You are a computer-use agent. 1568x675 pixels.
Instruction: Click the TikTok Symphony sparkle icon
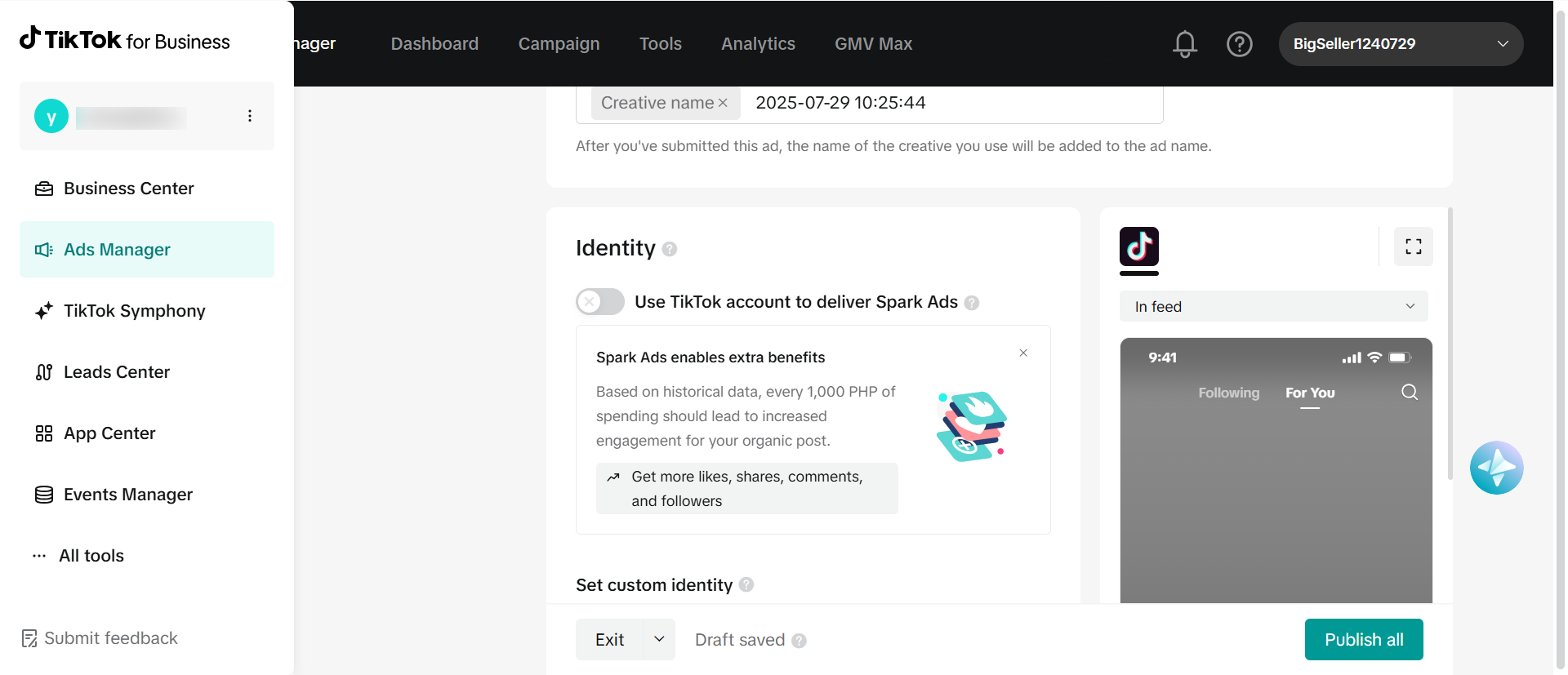[44, 311]
